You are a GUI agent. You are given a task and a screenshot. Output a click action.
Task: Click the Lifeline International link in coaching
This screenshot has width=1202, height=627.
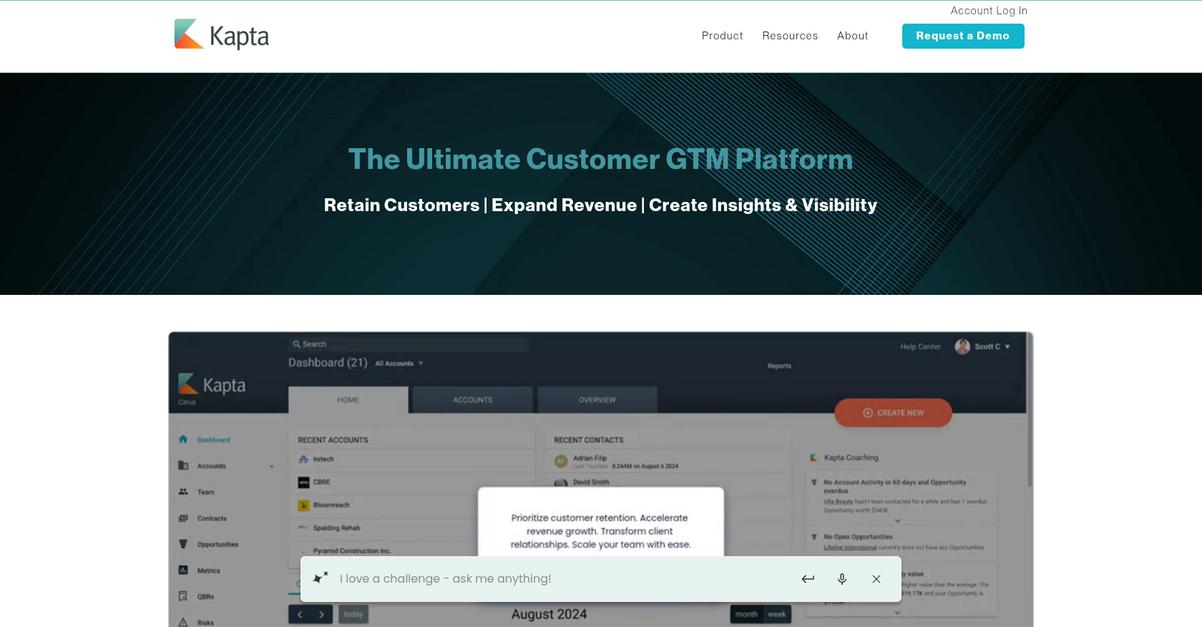850,547
